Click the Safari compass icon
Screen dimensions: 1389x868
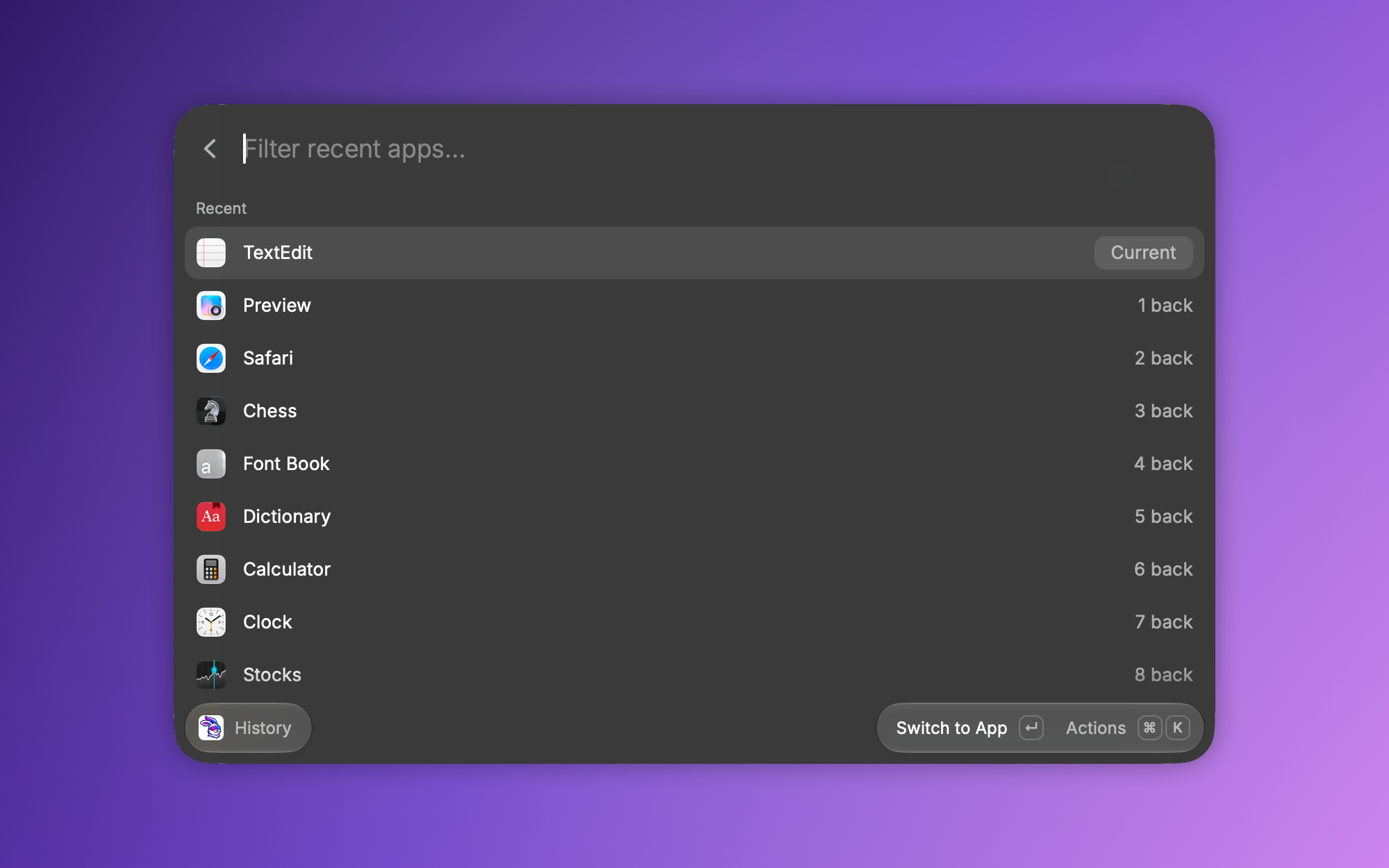pyautogui.click(x=211, y=358)
